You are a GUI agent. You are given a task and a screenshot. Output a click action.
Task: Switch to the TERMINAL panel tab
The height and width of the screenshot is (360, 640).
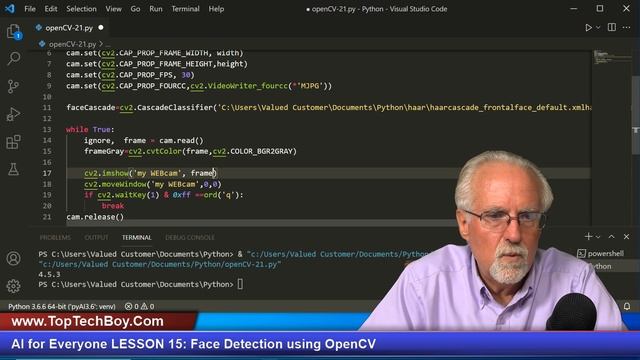click(136, 237)
